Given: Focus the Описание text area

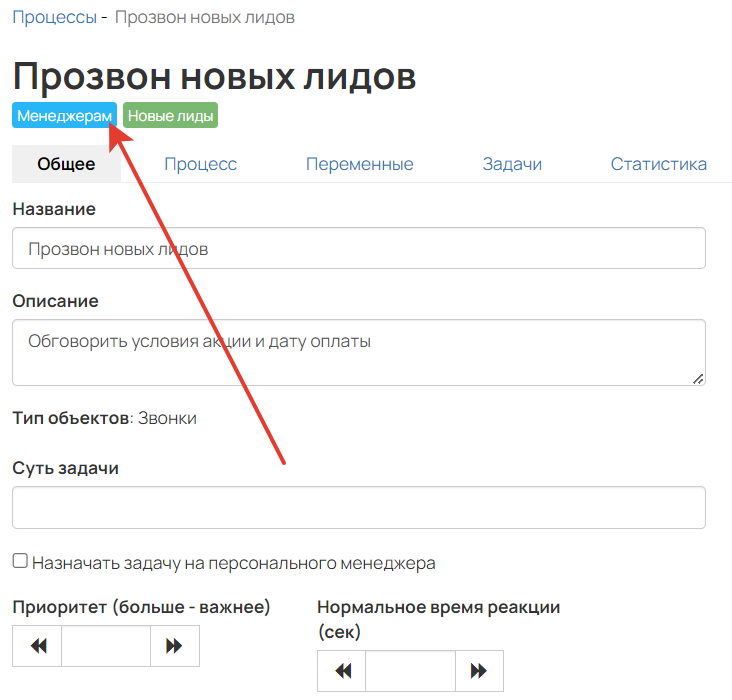Looking at the screenshot, I should pyautogui.click(x=359, y=353).
